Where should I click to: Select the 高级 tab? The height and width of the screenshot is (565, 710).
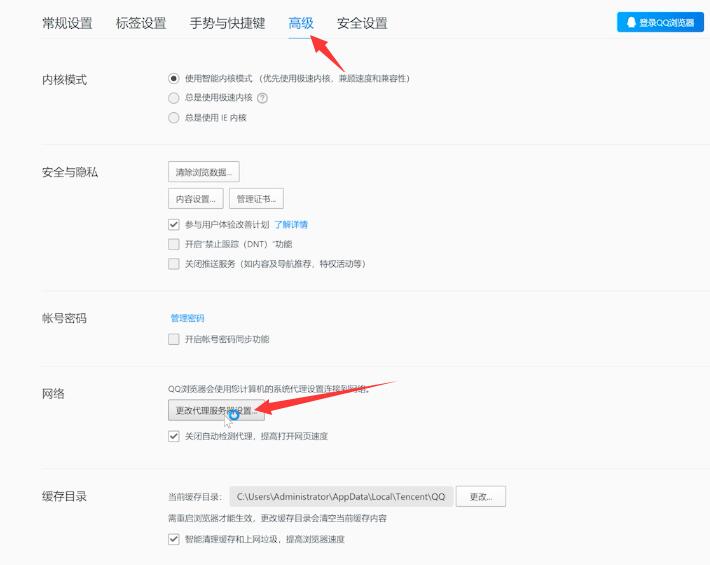pyautogui.click(x=301, y=23)
